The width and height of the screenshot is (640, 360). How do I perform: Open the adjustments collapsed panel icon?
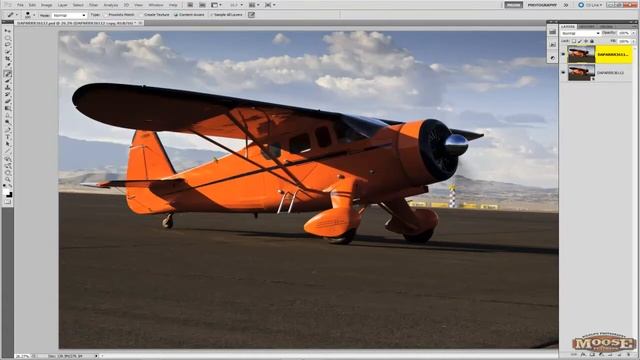(x=552, y=58)
